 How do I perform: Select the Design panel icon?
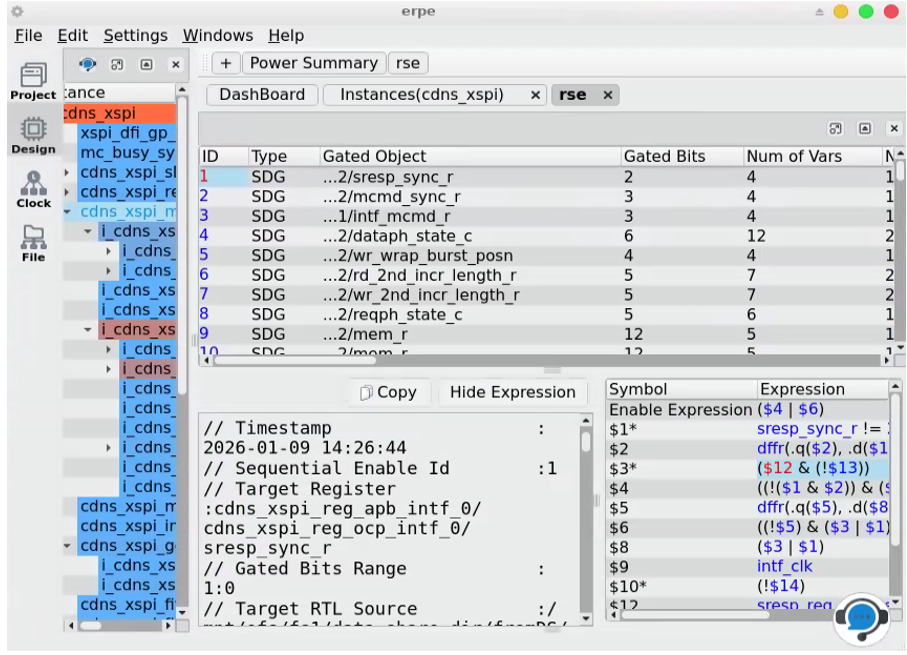(x=32, y=128)
